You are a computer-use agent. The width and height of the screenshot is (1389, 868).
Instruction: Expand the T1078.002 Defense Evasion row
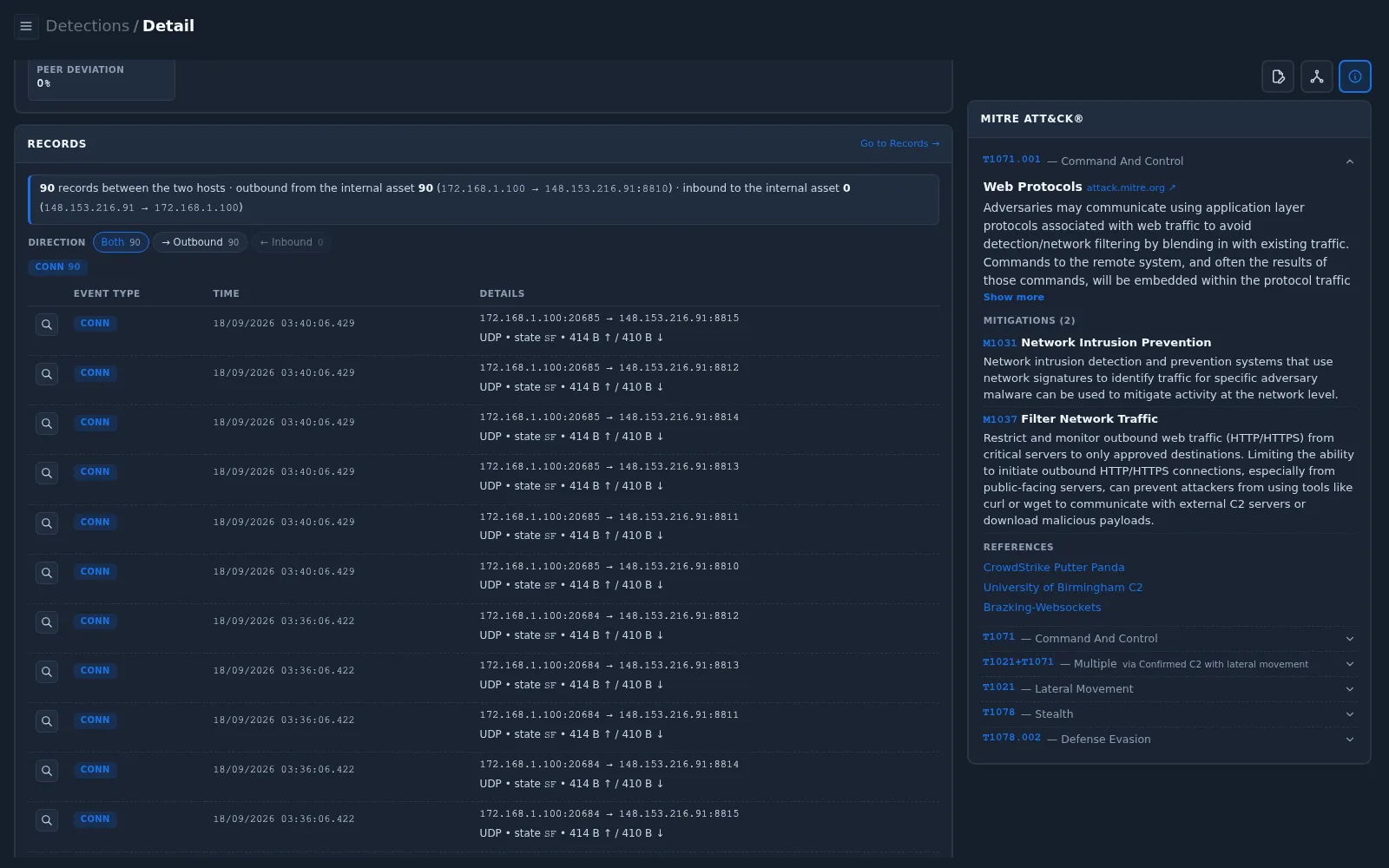[1169, 739]
